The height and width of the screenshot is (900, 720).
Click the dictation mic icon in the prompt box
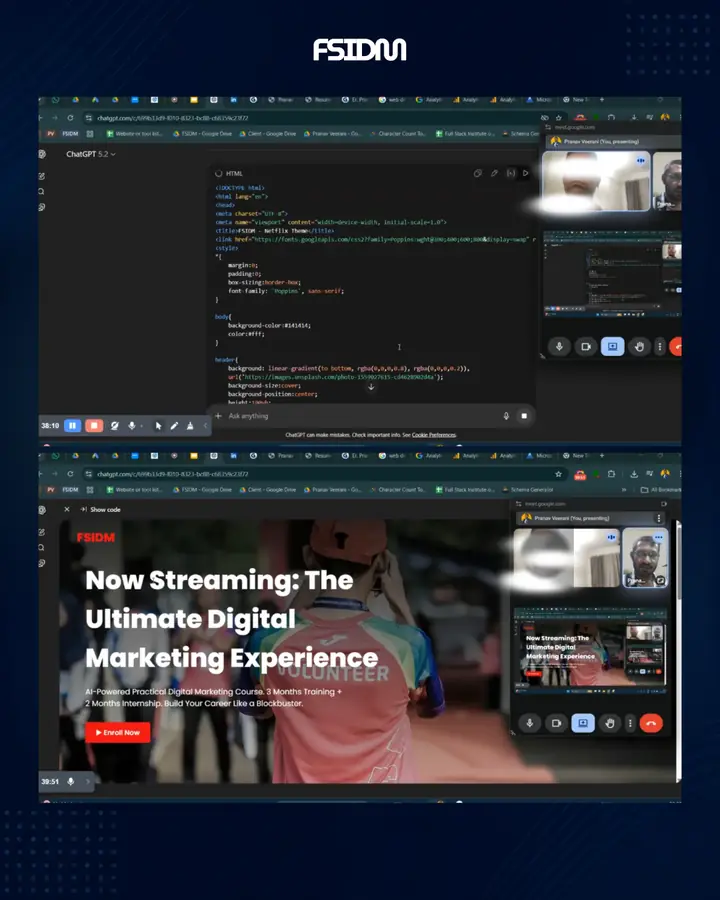pos(506,416)
